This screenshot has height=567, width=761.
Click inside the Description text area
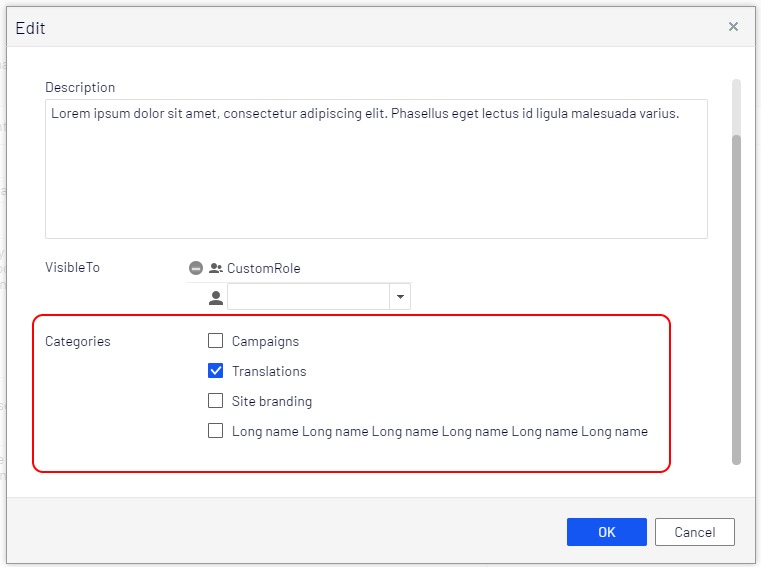[x=376, y=168]
